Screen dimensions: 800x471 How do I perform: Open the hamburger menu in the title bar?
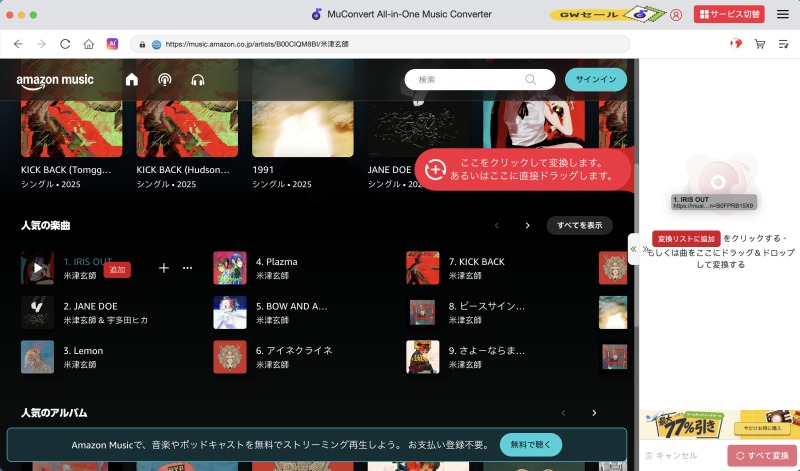pyautogui.click(x=783, y=14)
